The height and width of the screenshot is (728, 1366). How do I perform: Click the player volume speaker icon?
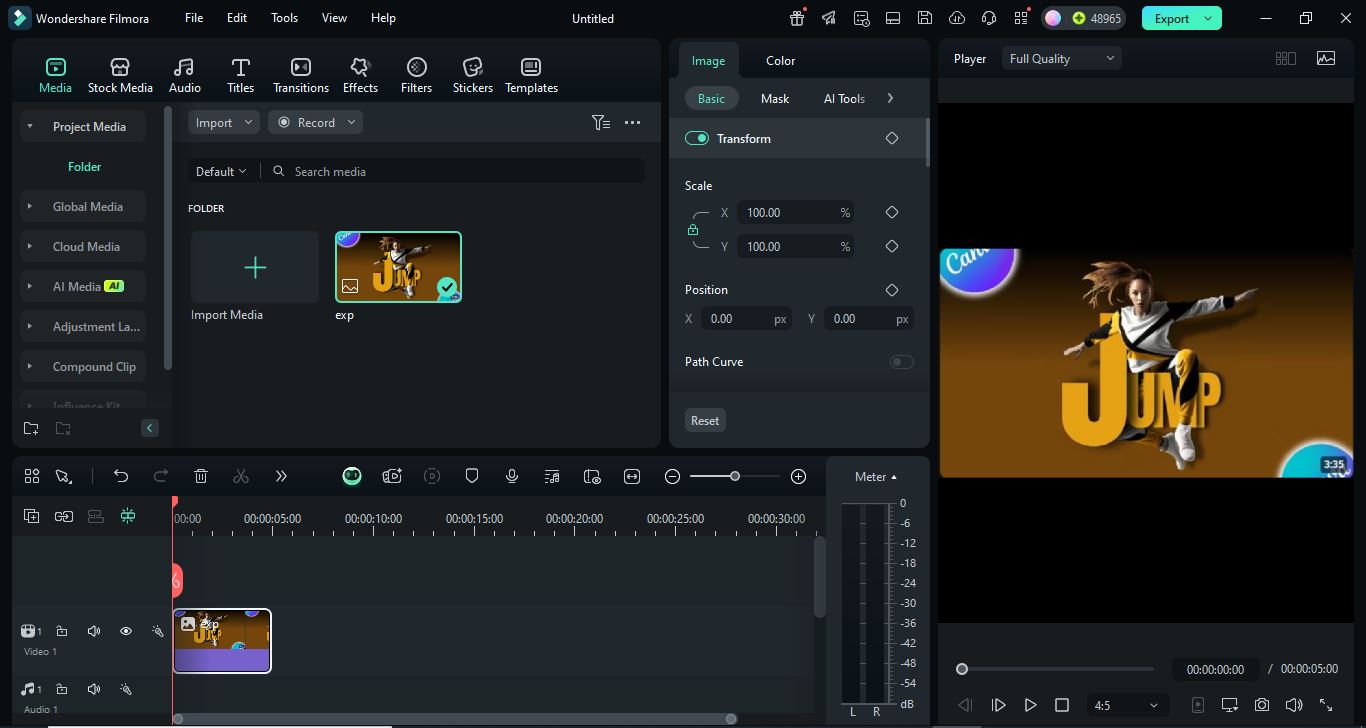(x=1294, y=705)
